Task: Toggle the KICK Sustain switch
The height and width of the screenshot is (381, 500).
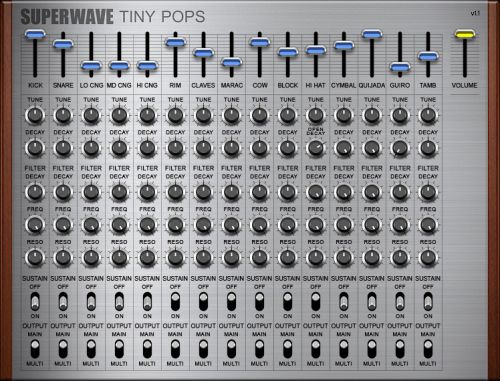Action: 35,302
